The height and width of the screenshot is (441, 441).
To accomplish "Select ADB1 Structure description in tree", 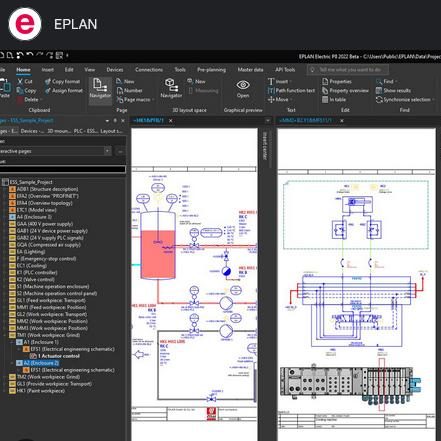I will tap(47, 189).
